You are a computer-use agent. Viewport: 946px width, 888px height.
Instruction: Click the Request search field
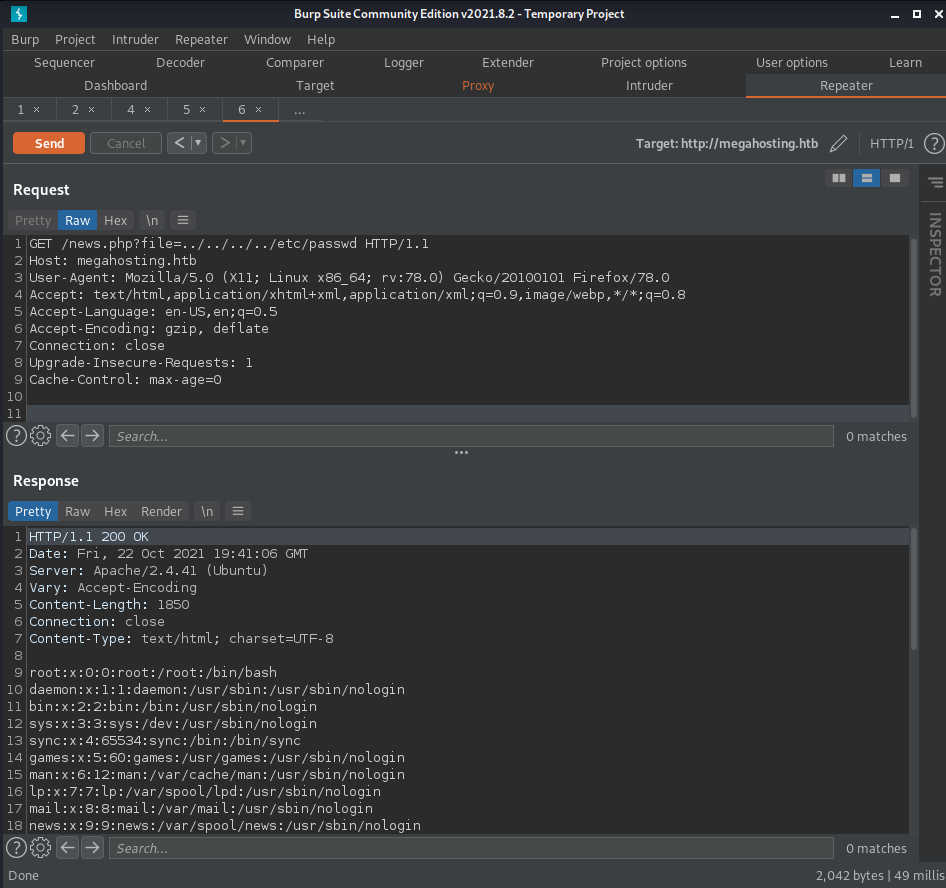[x=471, y=436]
